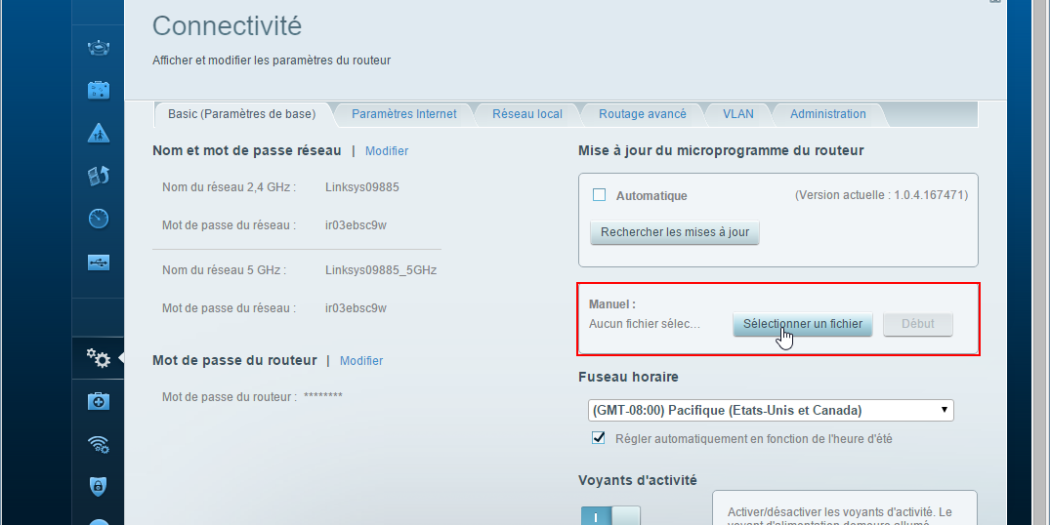Open the Routage avancé tab

(x=642, y=114)
